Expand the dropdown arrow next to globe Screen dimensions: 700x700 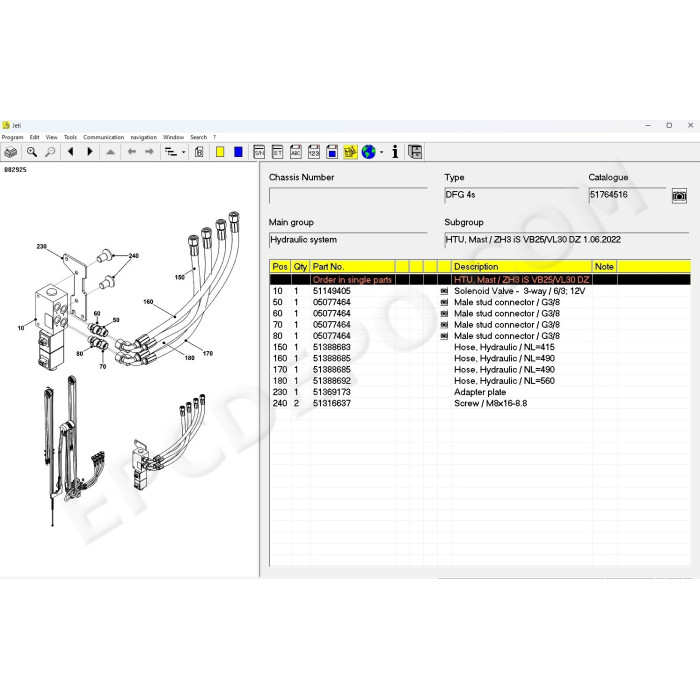tap(381, 153)
